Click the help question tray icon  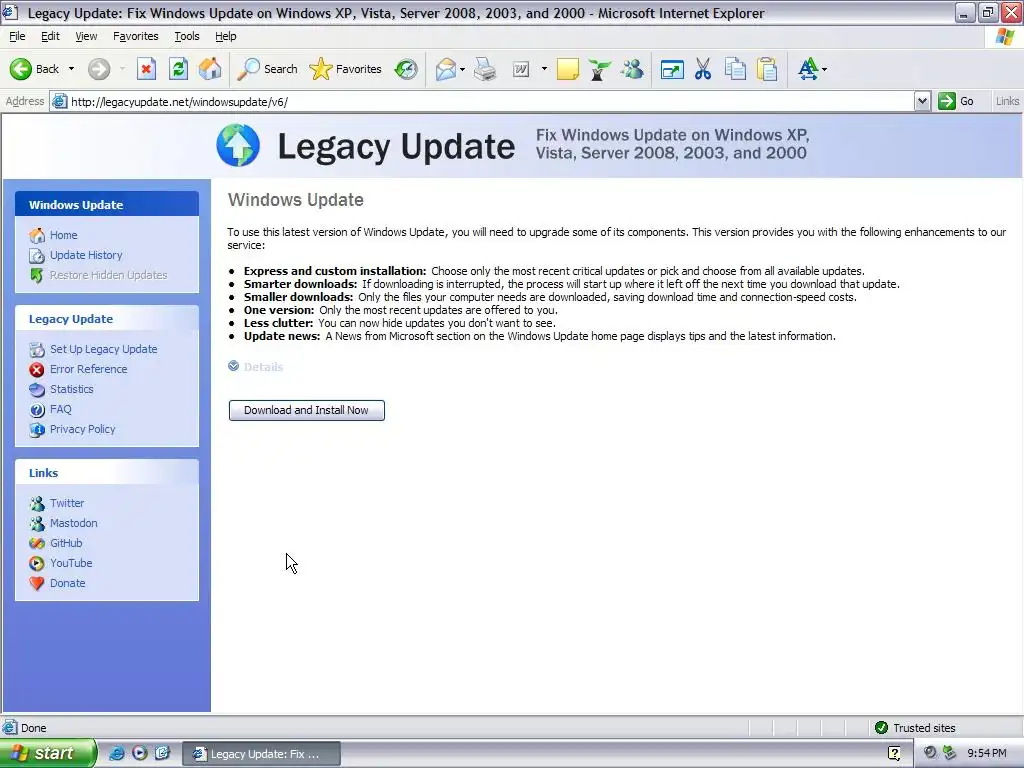(894, 754)
